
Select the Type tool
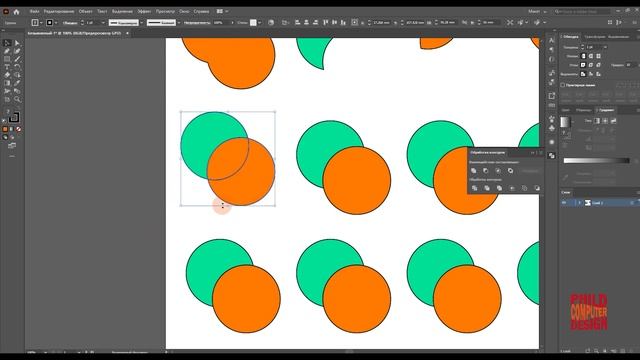point(7,67)
